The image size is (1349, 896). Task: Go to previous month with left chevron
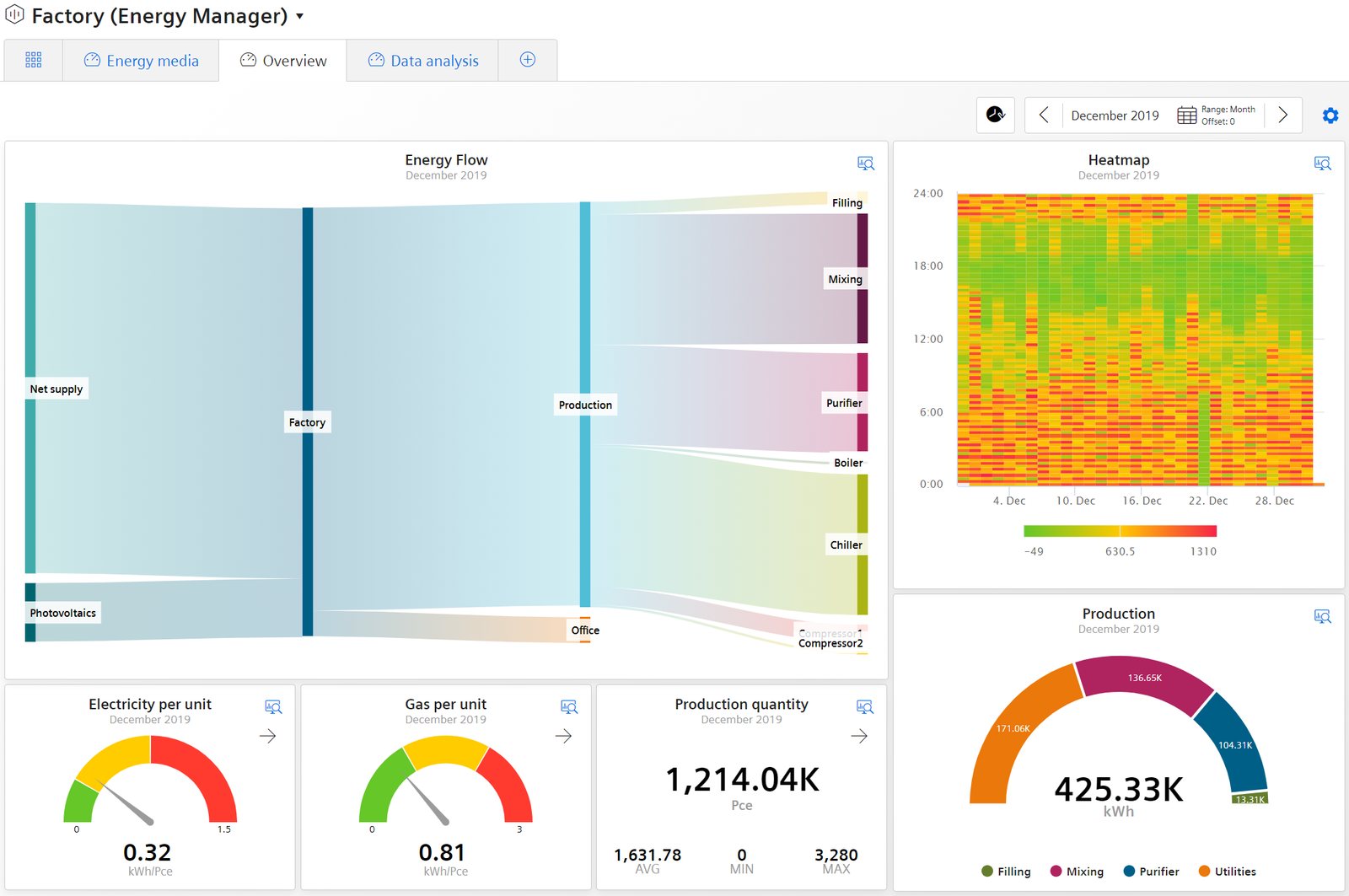pyautogui.click(x=1044, y=115)
